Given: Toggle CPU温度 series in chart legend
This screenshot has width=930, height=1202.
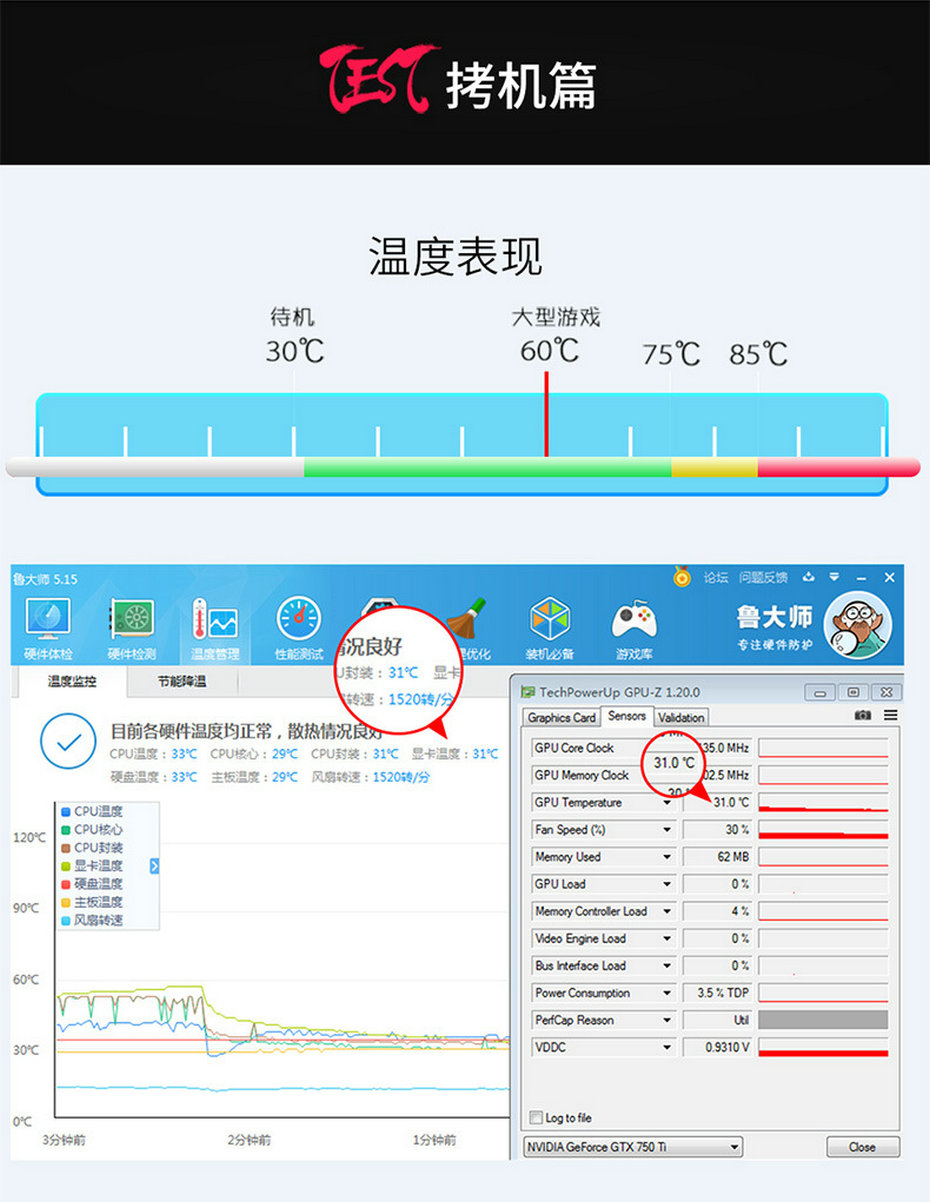Looking at the screenshot, I should [91, 811].
